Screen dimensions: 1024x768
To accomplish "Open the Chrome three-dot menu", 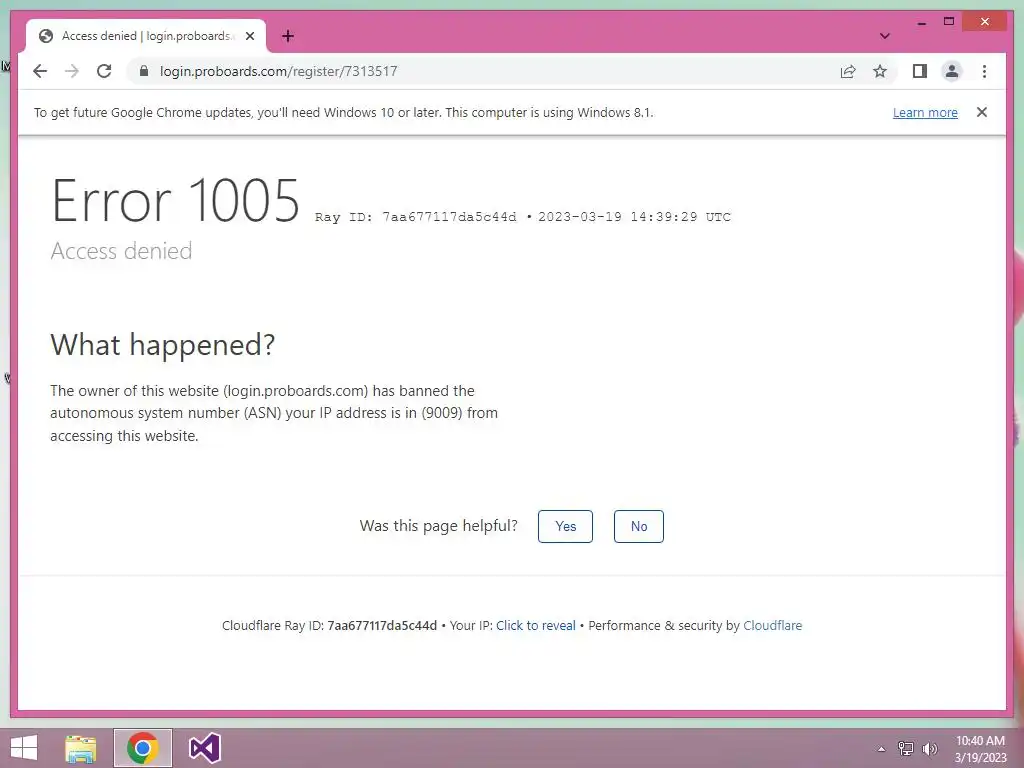I will tap(984, 71).
